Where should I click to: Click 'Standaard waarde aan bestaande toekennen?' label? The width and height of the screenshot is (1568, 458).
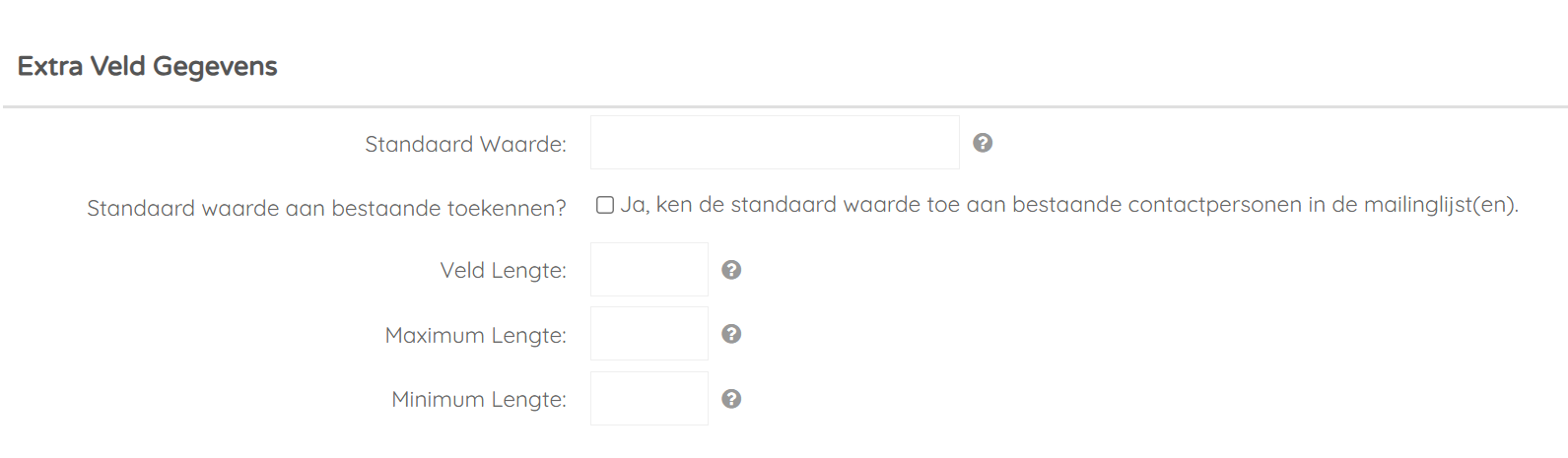[x=326, y=208]
